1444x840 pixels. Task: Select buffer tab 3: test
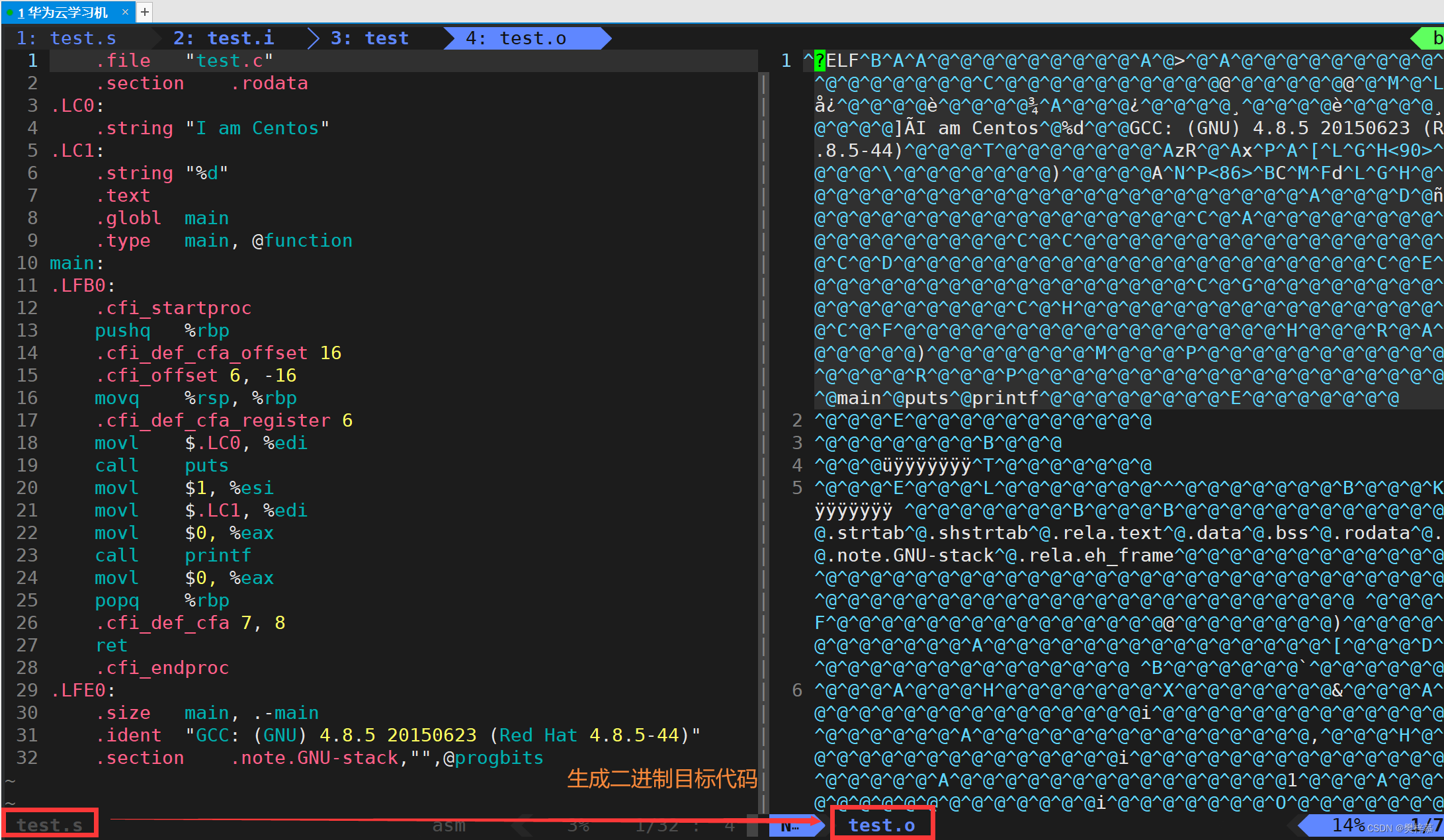[369, 38]
